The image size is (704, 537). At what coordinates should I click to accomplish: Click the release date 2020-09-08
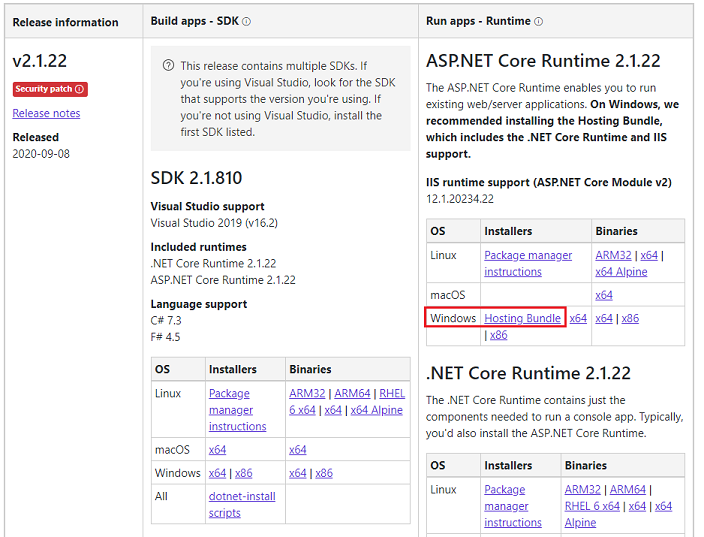[x=41, y=154]
